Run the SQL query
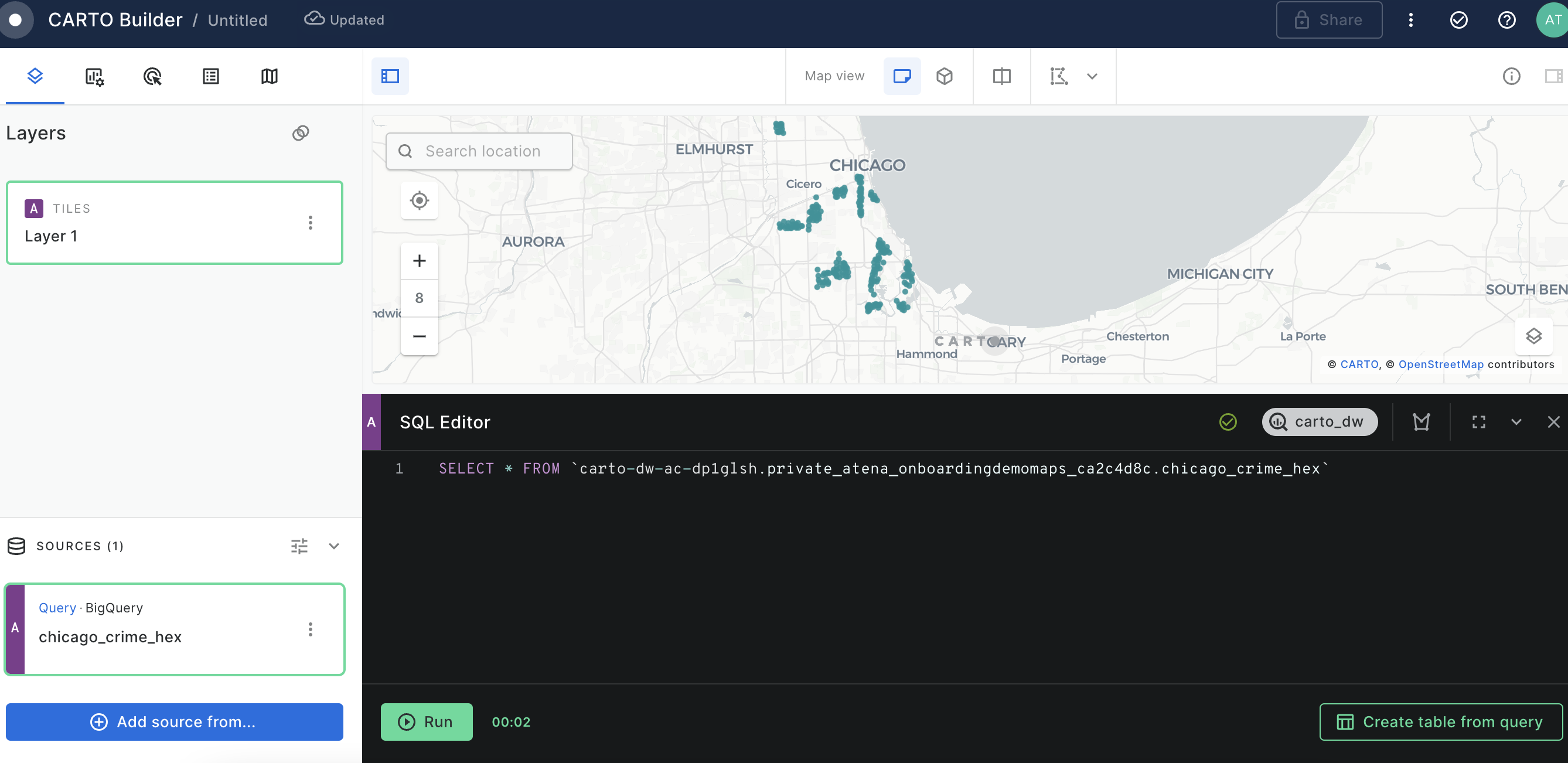The width and height of the screenshot is (1568, 763). pyautogui.click(x=426, y=721)
